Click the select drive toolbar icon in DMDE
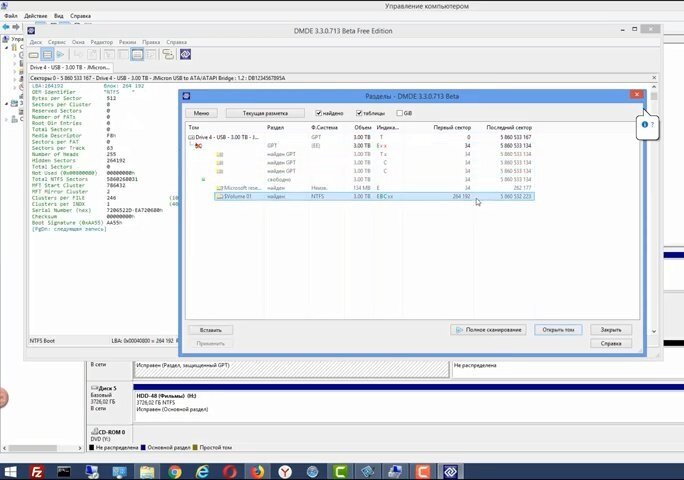The height and width of the screenshot is (480, 684). [x=34, y=55]
